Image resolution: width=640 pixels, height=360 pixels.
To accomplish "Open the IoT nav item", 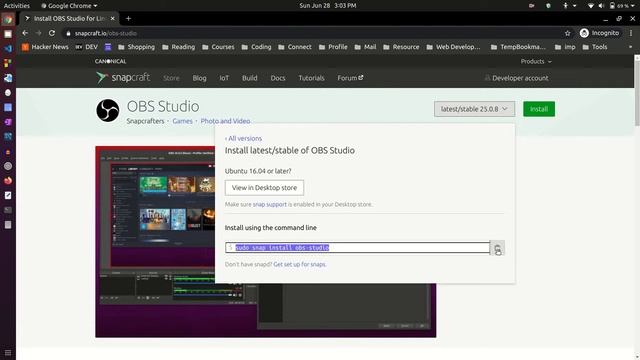I will 224,78.
